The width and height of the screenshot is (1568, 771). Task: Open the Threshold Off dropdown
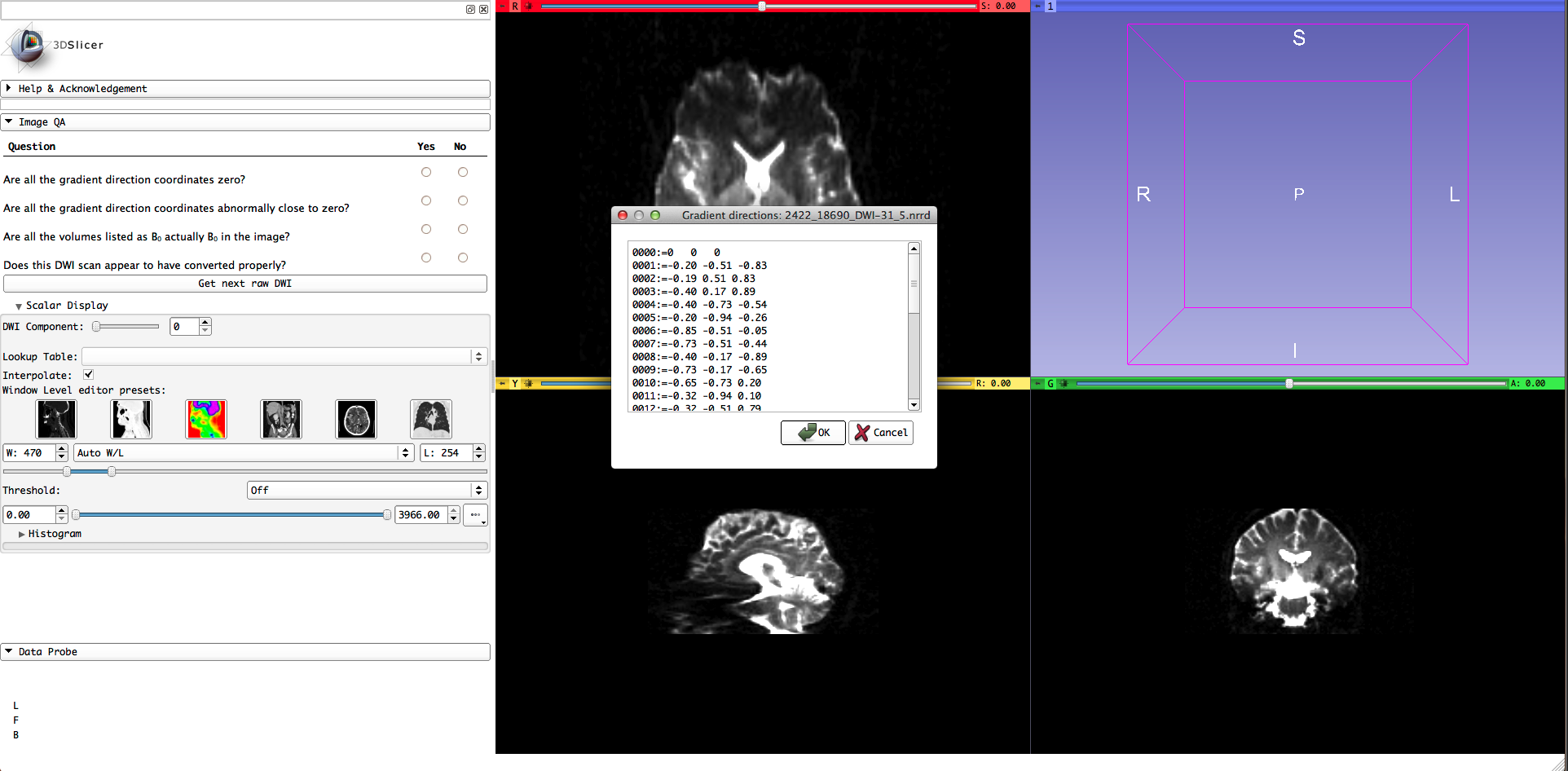pyautogui.click(x=367, y=491)
